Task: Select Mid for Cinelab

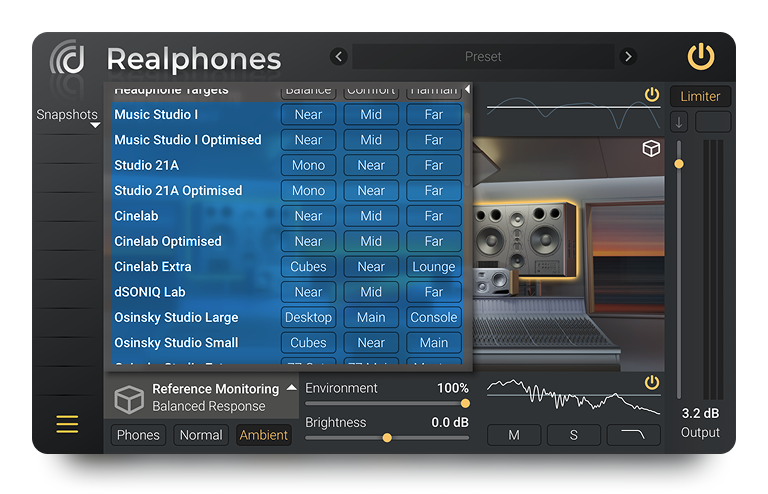Action: click(371, 216)
